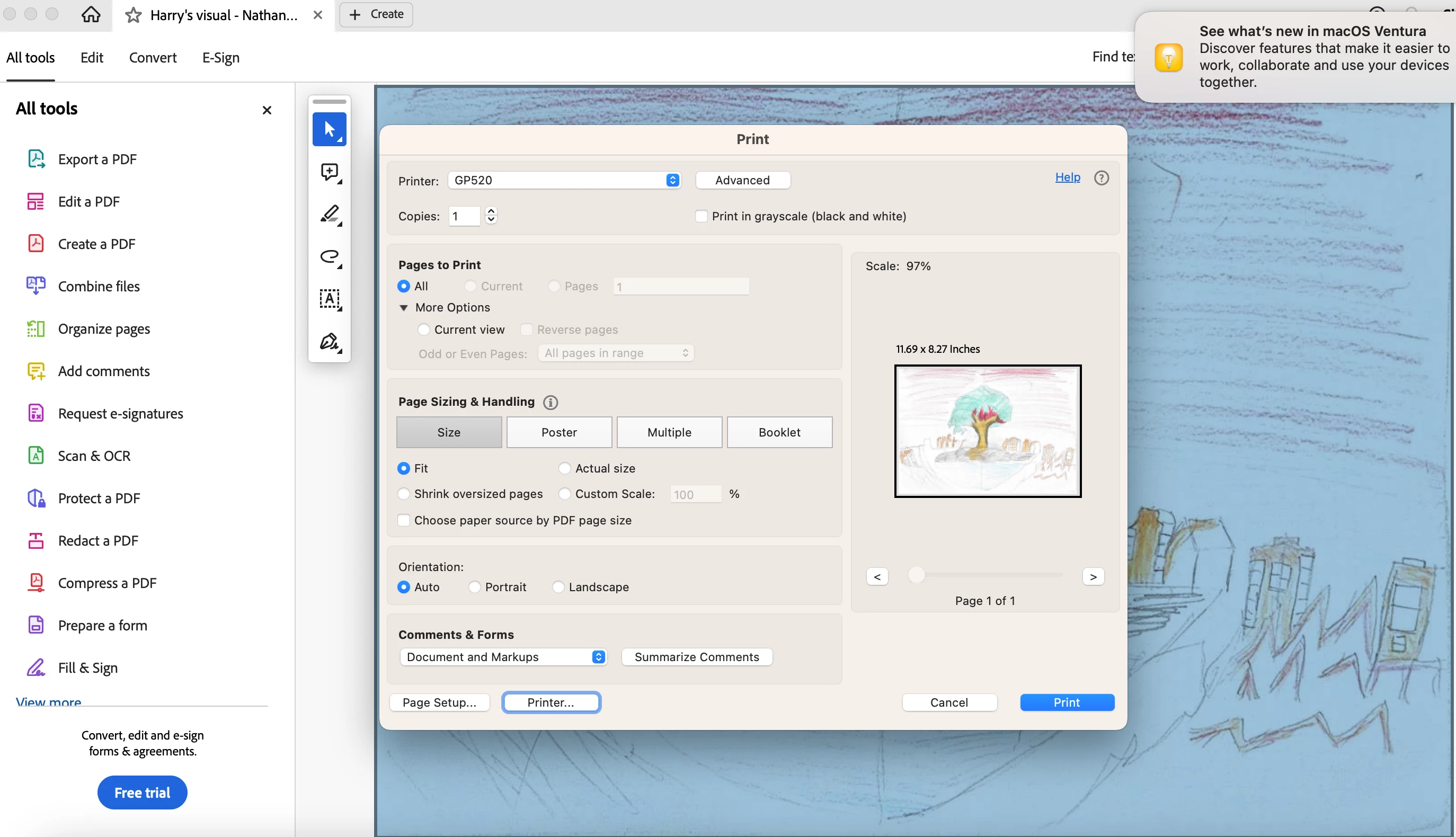Select the highlight pen tool

coord(330,214)
